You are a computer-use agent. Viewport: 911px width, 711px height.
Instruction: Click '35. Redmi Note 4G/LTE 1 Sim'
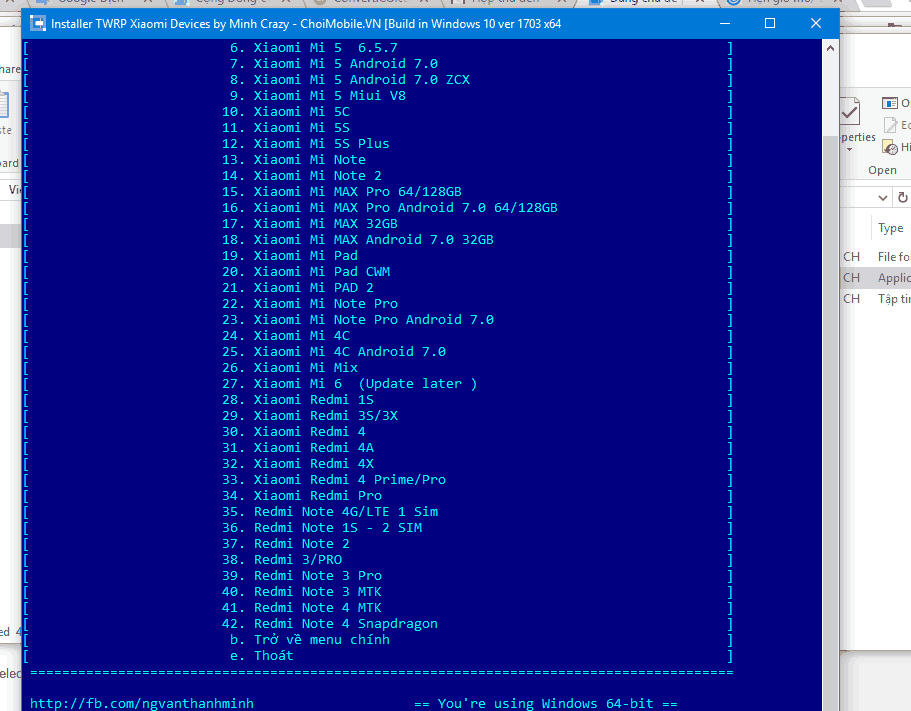coord(330,512)
